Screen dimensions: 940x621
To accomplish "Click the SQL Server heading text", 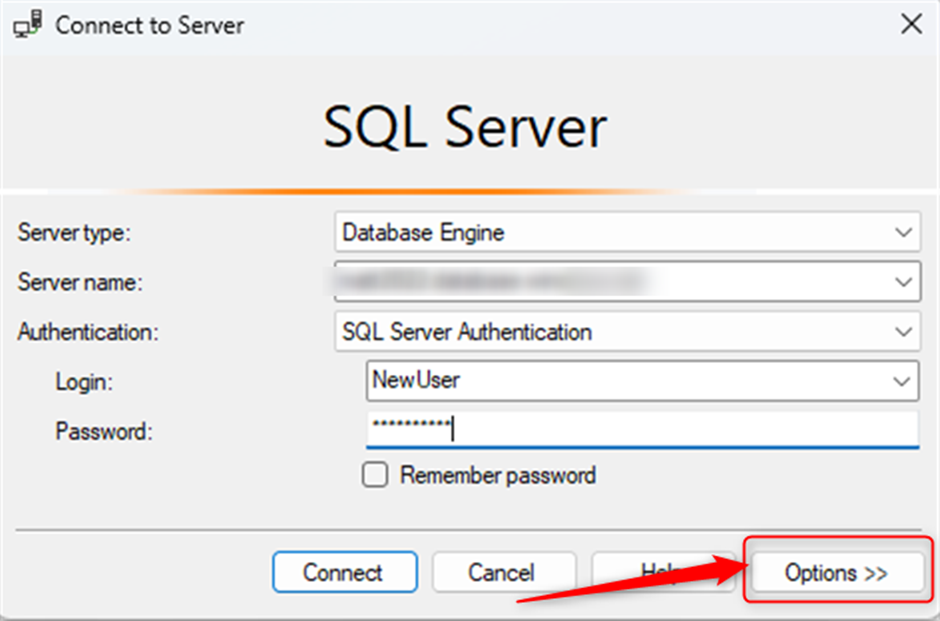I will [x=465, y=128].
